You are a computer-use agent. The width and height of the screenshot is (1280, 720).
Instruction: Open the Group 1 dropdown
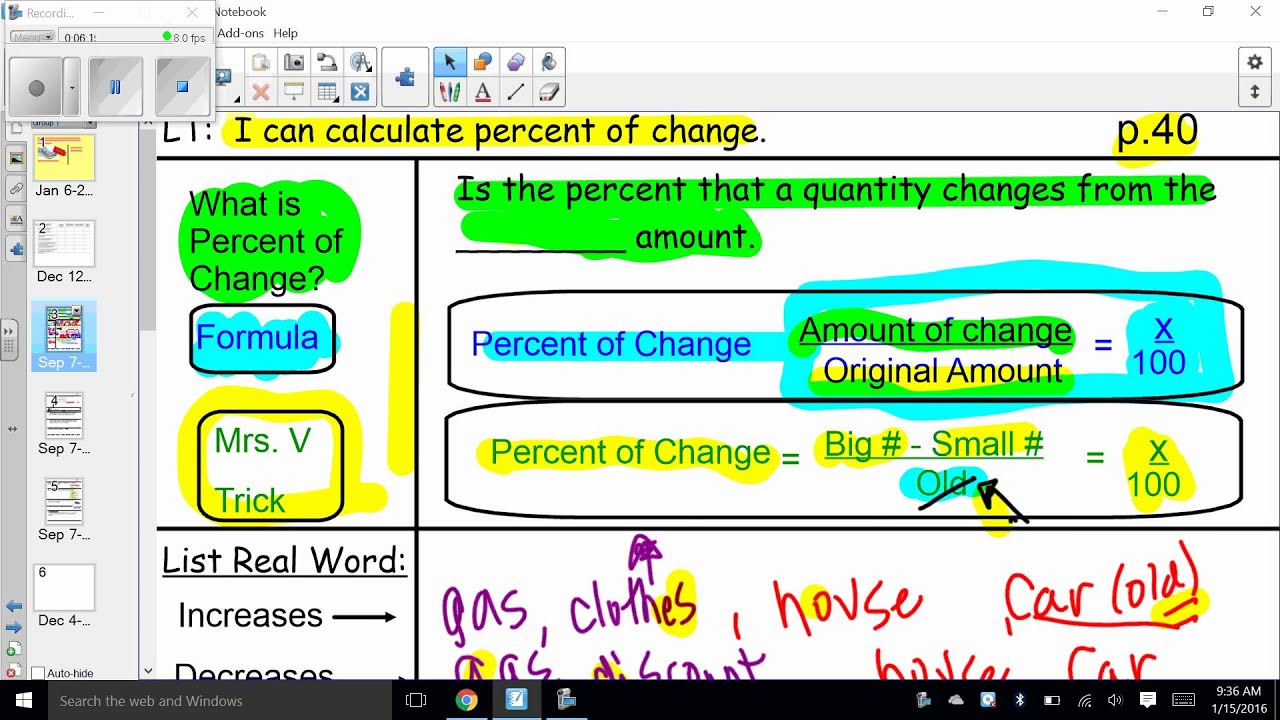point(62,123)
